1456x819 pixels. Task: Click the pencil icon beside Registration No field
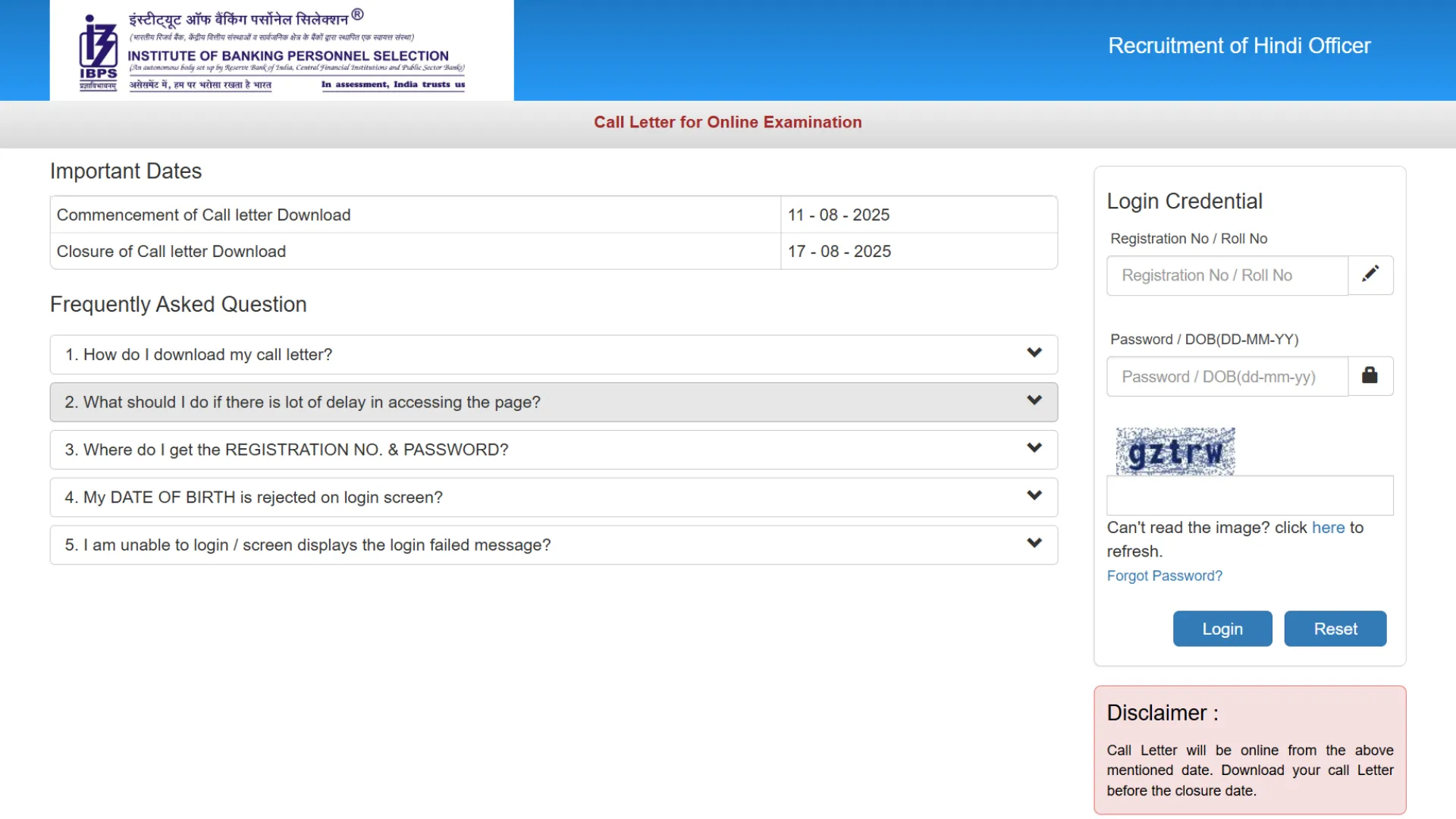pos(1370,275)
